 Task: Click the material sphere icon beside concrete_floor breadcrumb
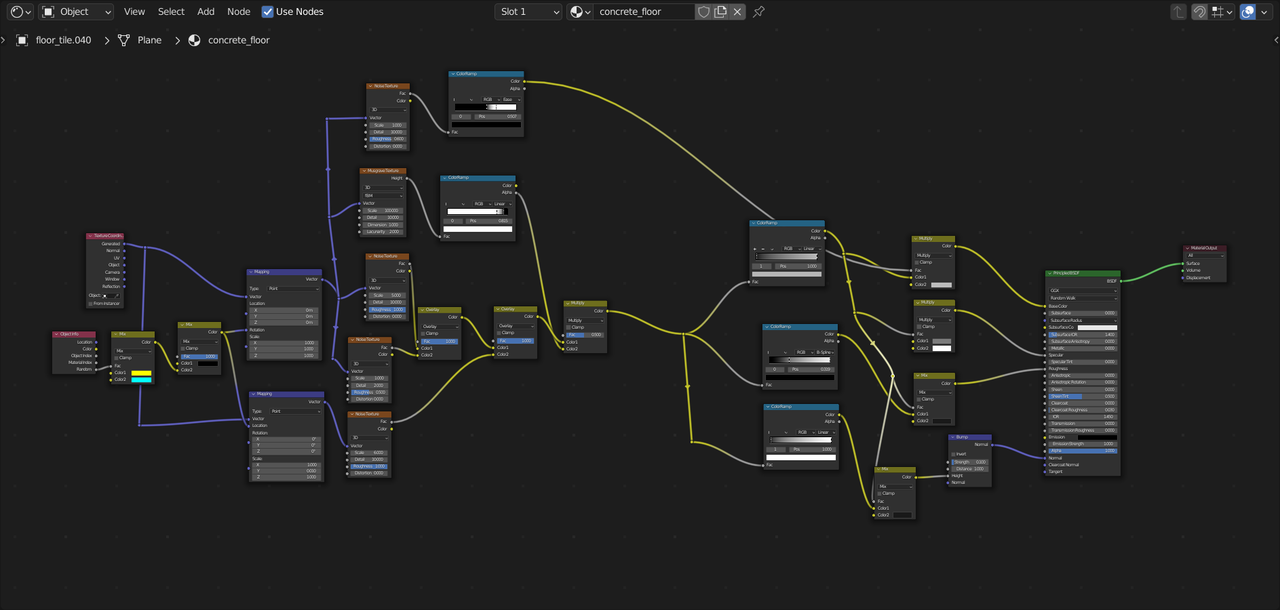coord(194,40)
